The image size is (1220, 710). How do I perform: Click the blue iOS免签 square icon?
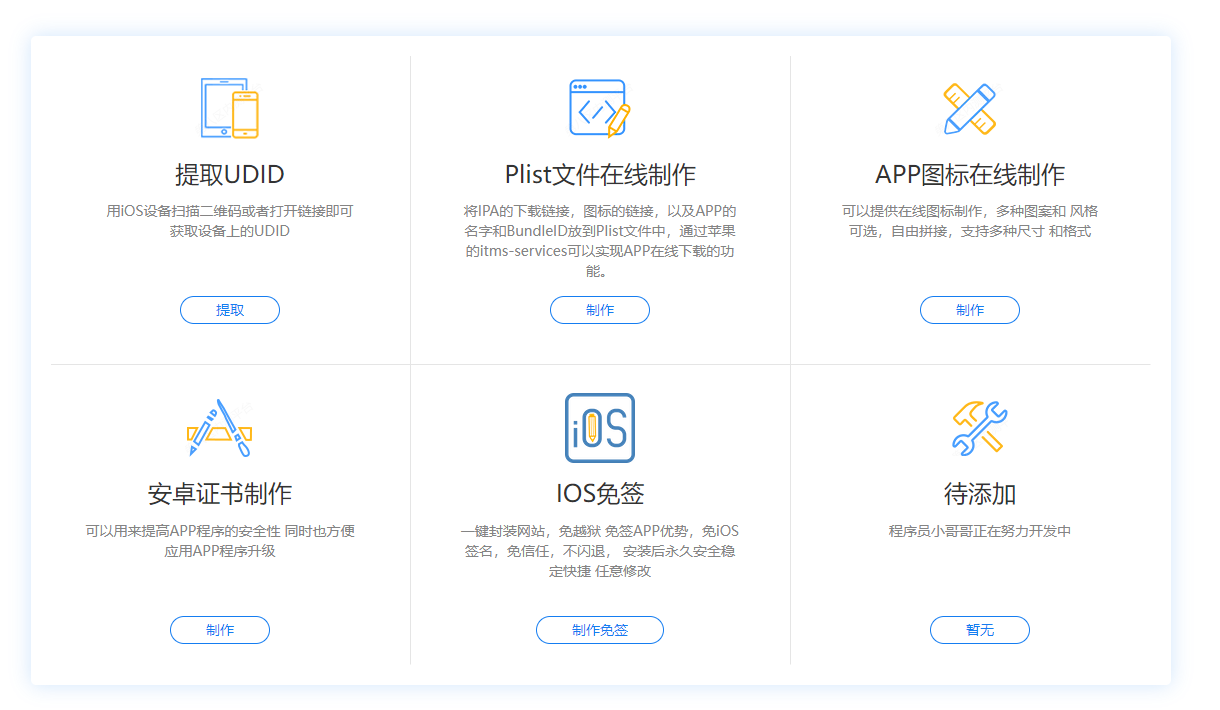600,428
